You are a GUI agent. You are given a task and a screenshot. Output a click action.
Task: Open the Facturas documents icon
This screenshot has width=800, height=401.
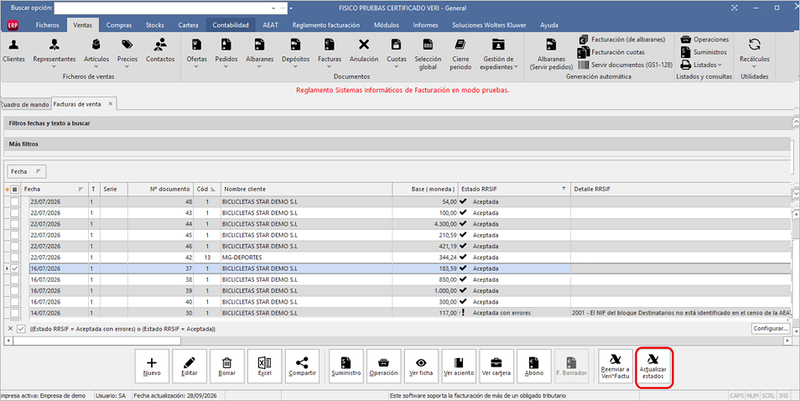pos(330,53)
